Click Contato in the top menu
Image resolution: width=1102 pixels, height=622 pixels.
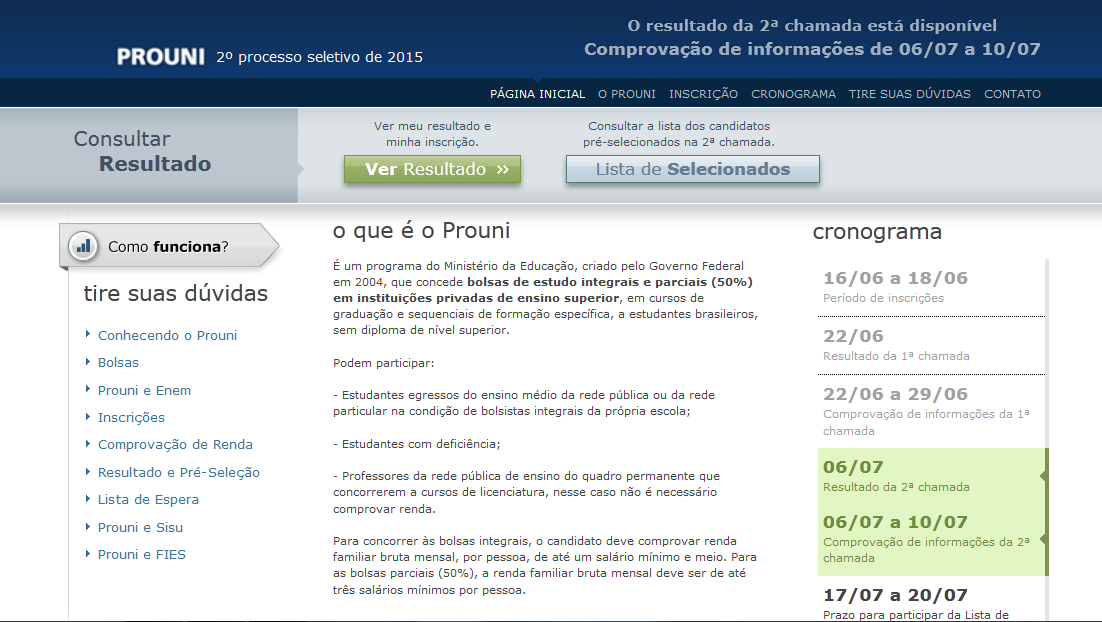(x=1012, y=94)
